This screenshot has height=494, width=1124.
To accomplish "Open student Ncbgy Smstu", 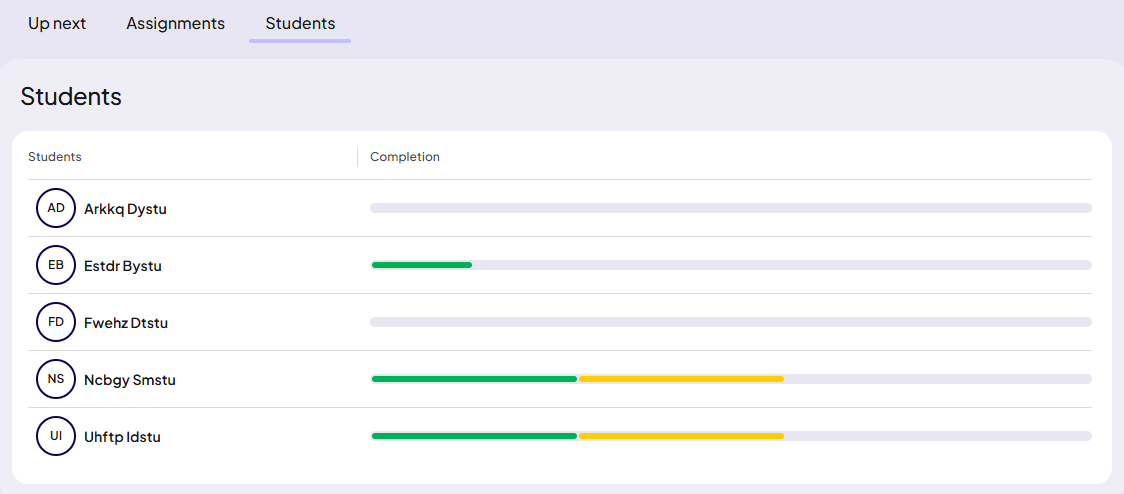I will tap(130, 380).
